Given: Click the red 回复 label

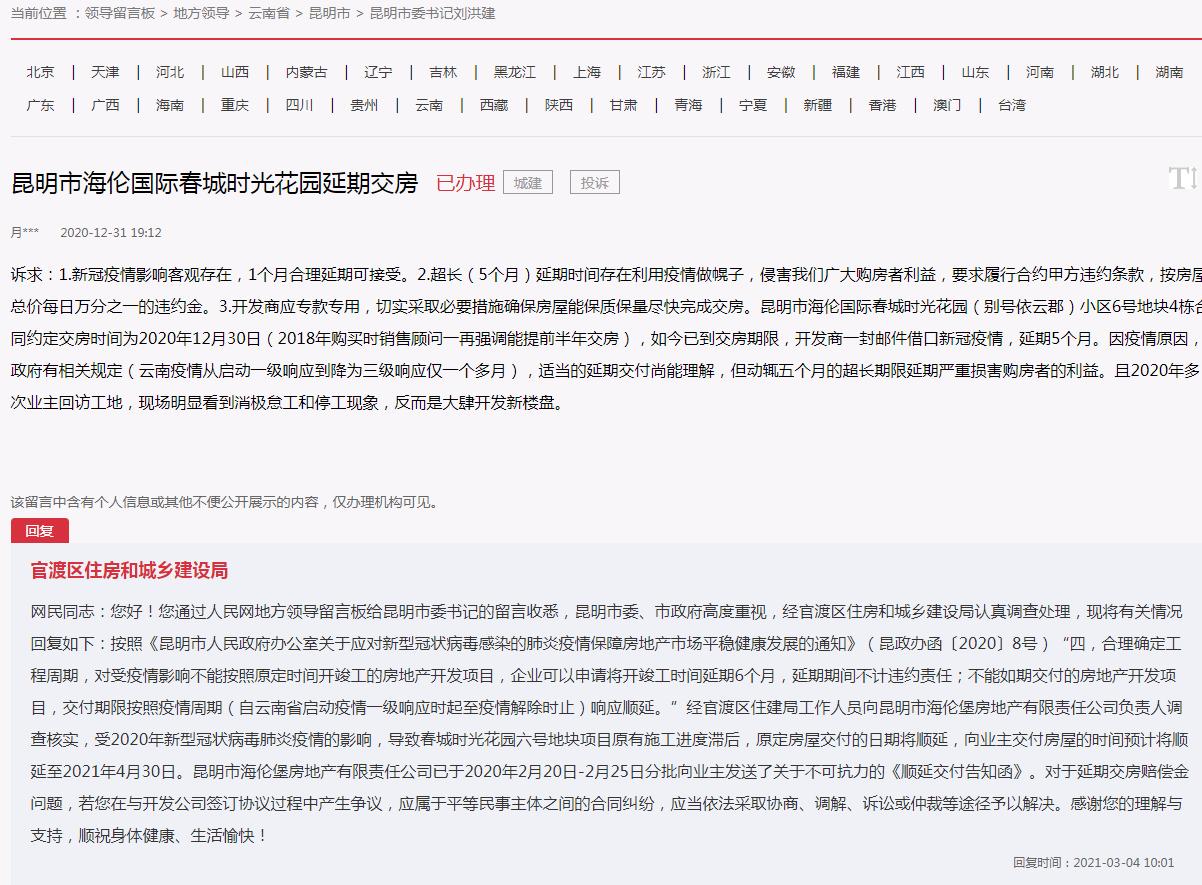Looking at the screenshot, I should coord(40,531).
